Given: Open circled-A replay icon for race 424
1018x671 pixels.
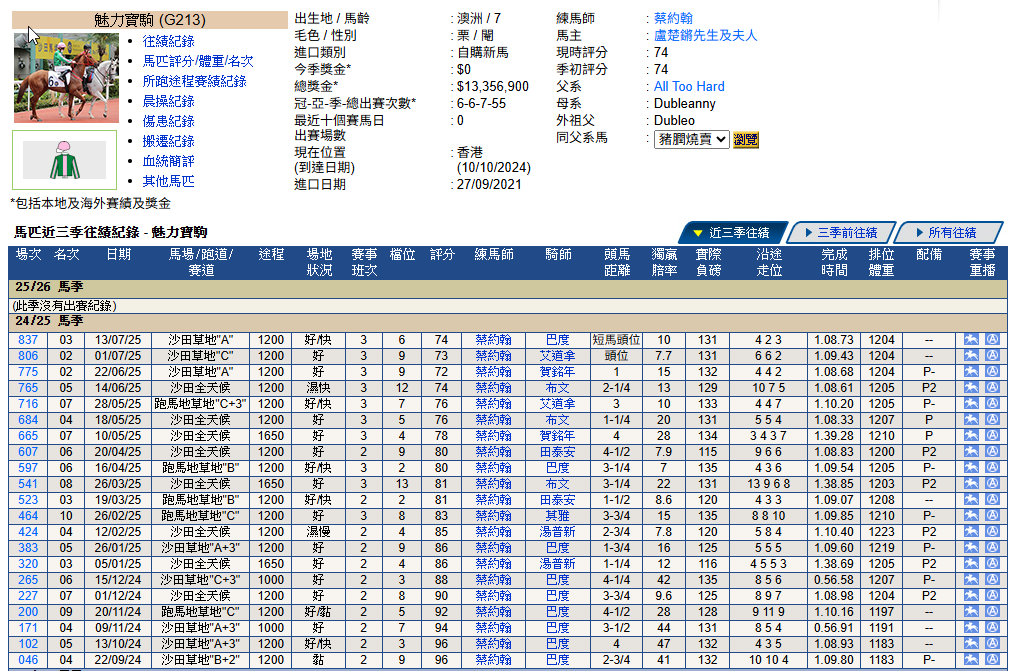Looking at the screenshot, I should pyautogui.click(x=992, y=531).
